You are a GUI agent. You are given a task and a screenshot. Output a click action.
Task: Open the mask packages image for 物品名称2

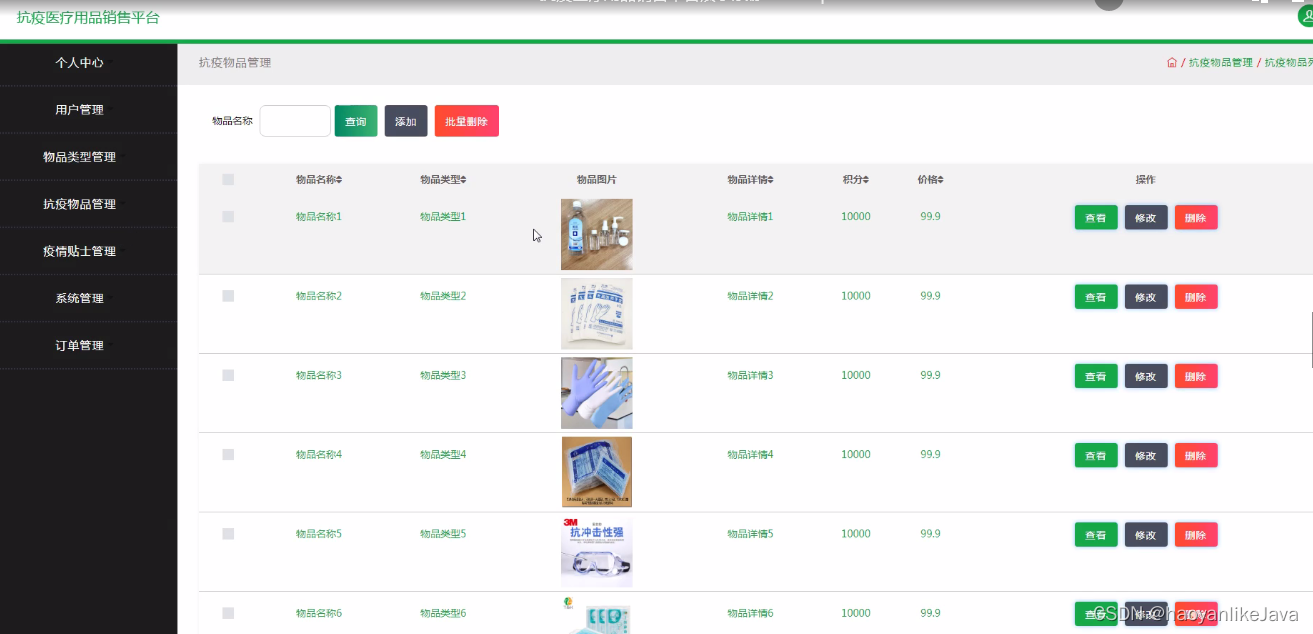[597, 314]
